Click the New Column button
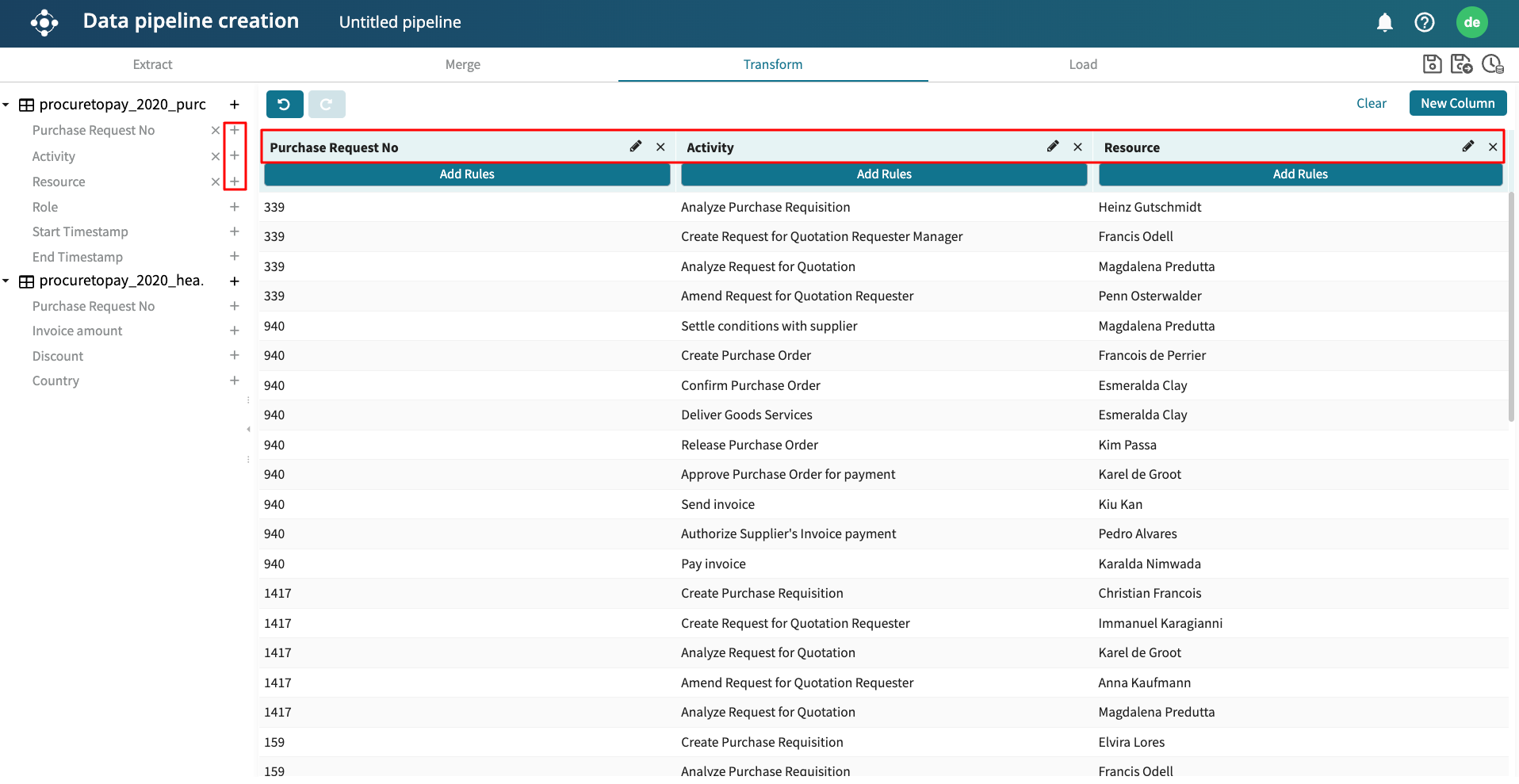 [x=1457, y=103]
